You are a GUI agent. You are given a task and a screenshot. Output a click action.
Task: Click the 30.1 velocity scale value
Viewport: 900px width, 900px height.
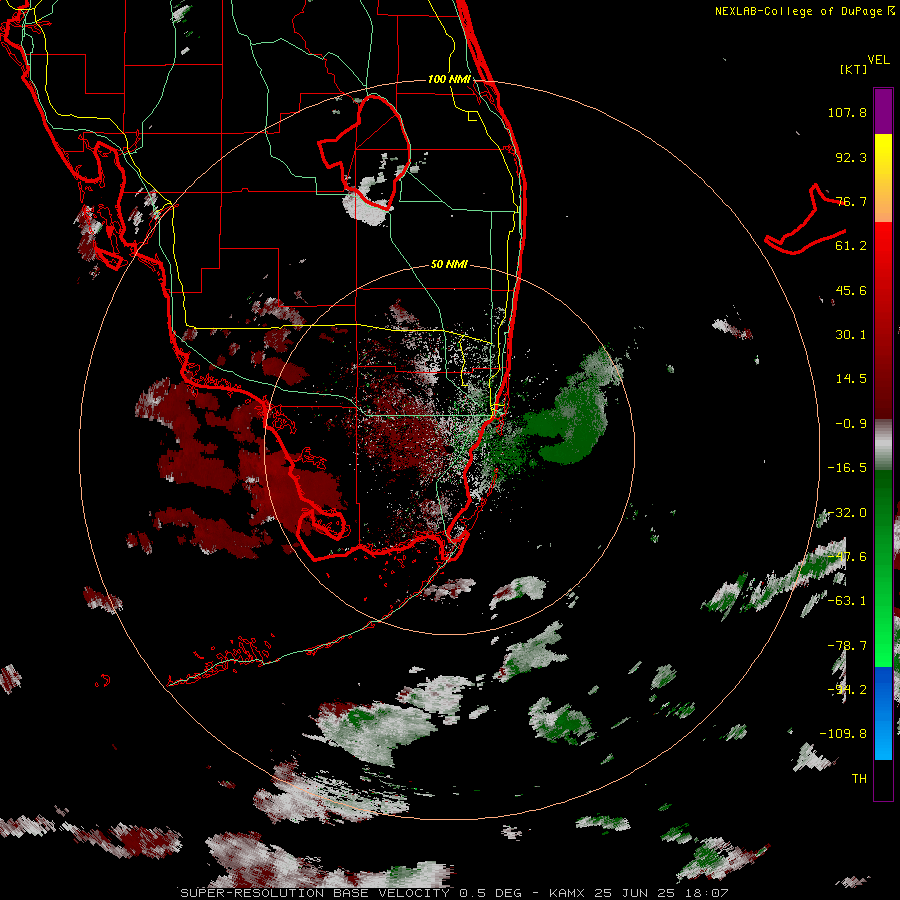click(x=851, y=335)
